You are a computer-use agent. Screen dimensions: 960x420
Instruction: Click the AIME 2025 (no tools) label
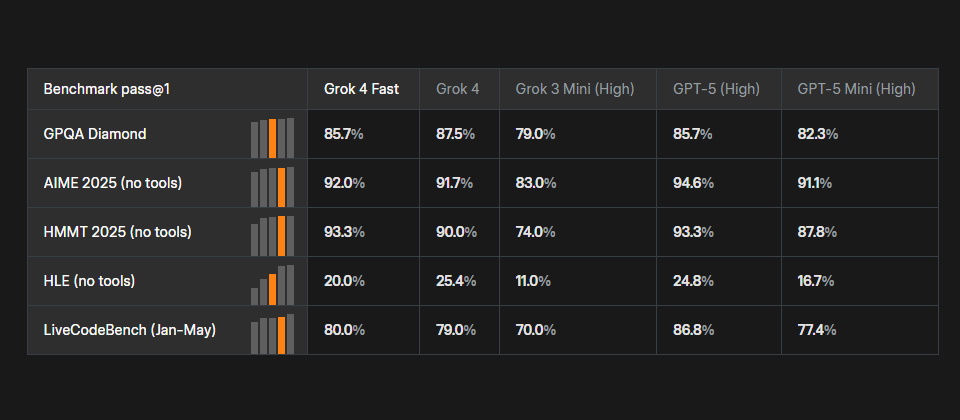point(113,183)
